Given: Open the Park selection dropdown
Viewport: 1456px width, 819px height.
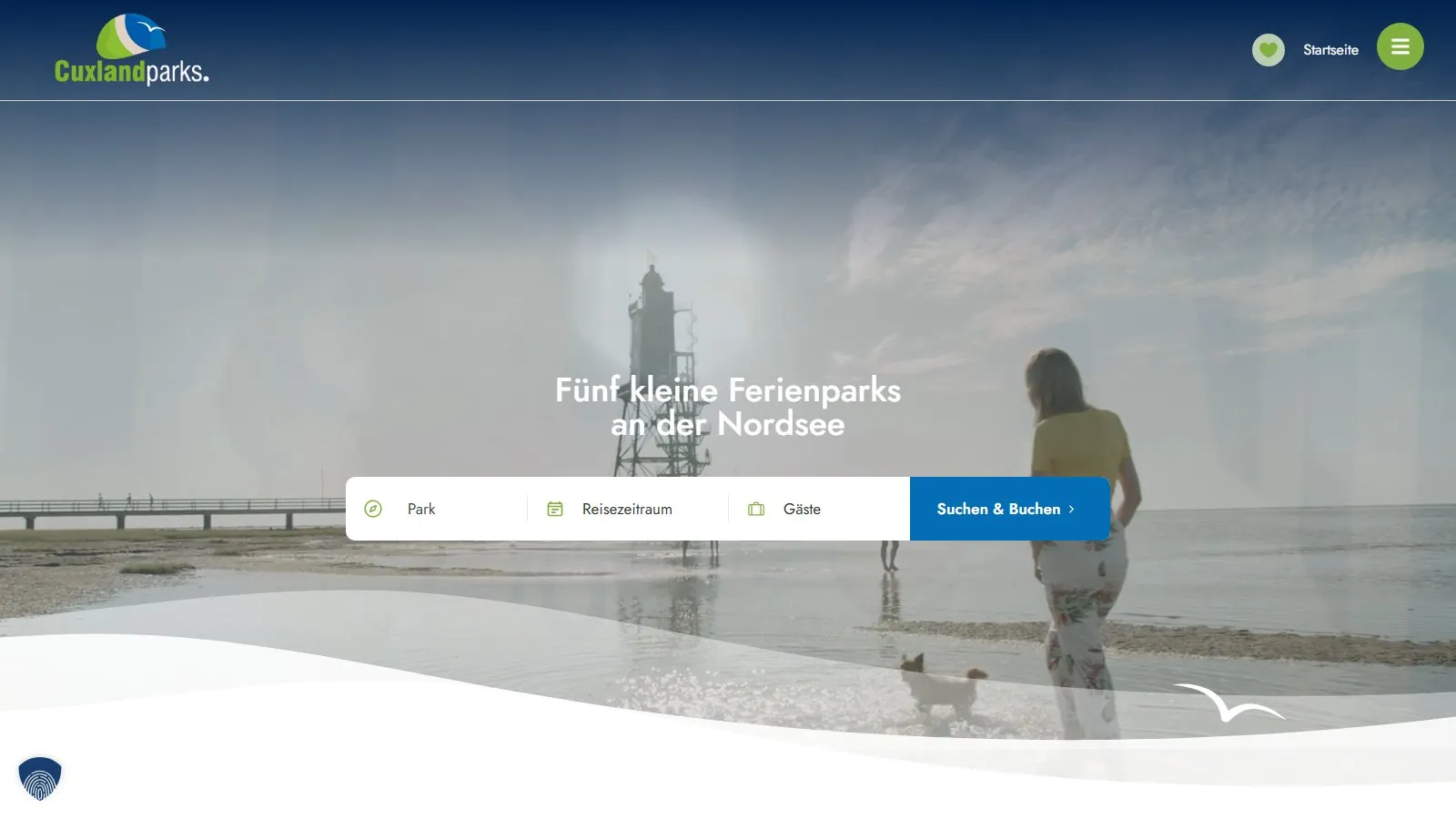Looking at the screenshot, I should (437, 509).
